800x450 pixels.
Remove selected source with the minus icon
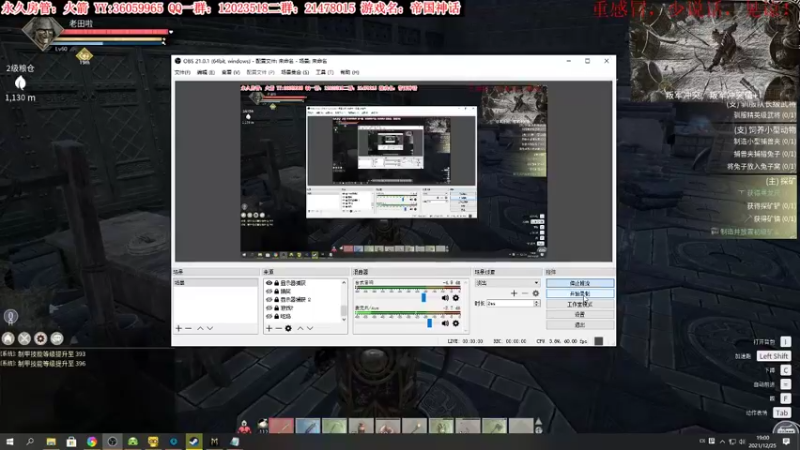coord(279,329)
